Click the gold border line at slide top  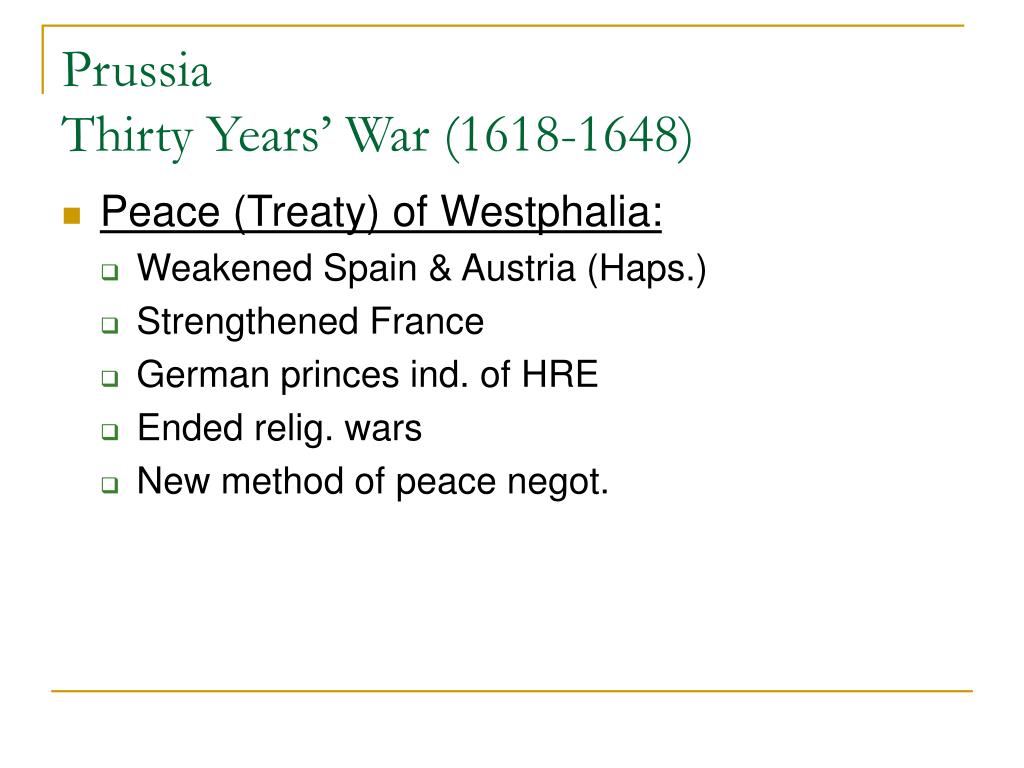[503, 25]
